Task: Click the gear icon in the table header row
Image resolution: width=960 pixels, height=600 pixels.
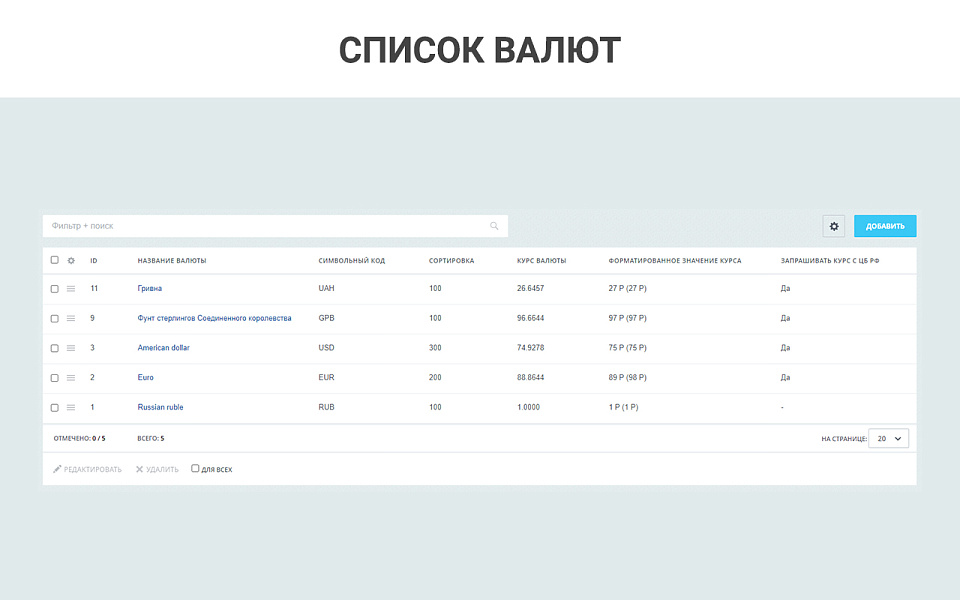Action: pyautogui.click(x=70, y=260)
